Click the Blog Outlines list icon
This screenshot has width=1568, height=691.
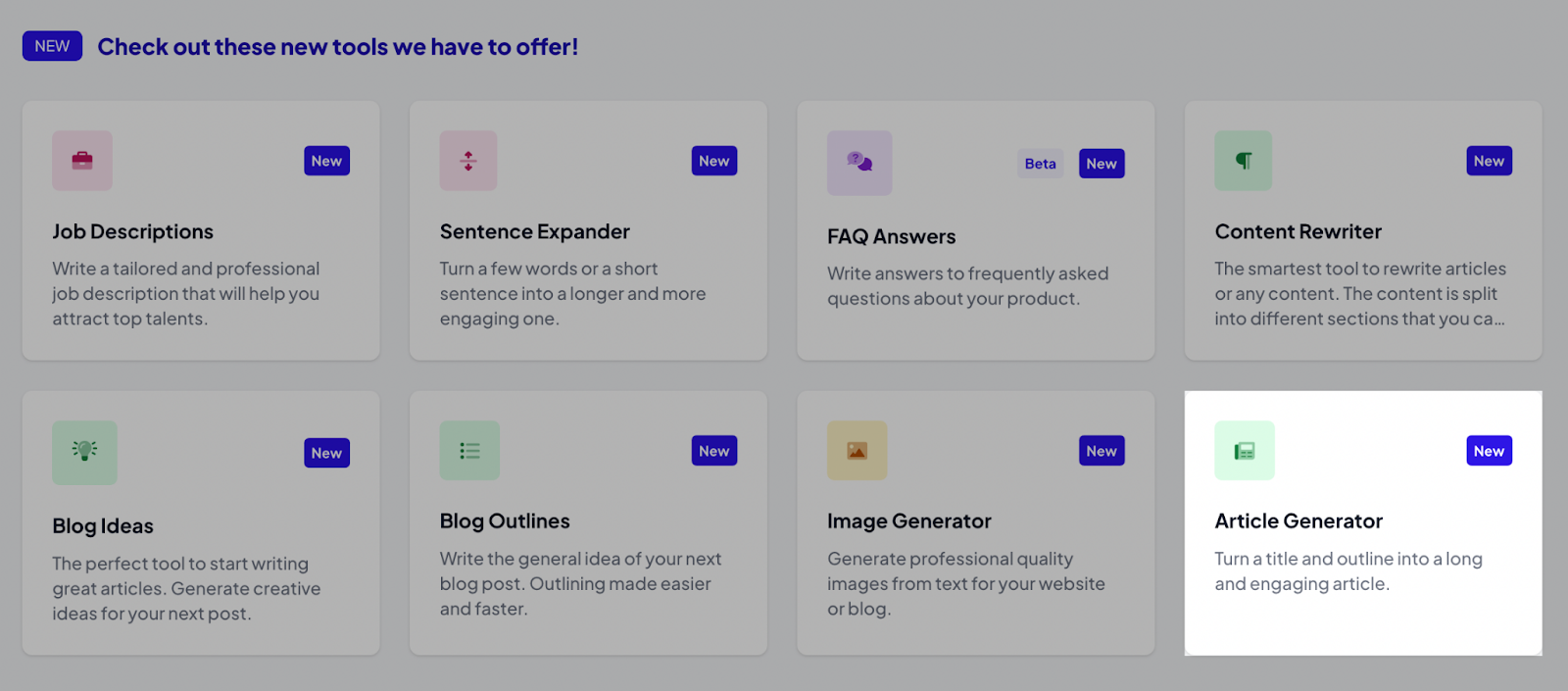[x=469, y=451]
